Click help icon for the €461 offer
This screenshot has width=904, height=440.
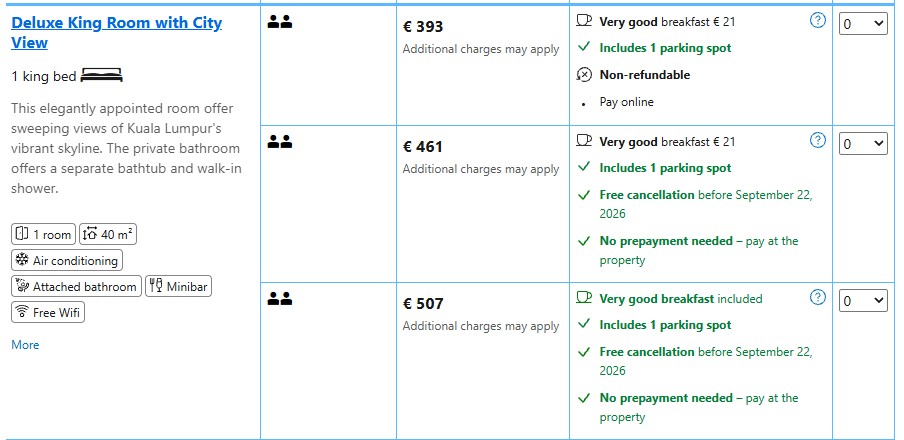click(818, 140)
